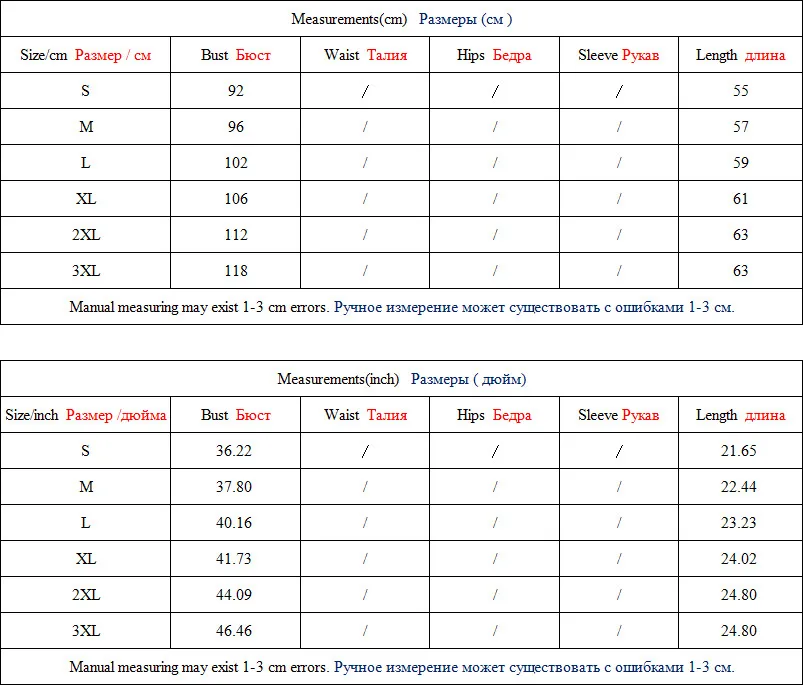
Task: Click the Sleeve header in the inch table
Action: point(619,415)
